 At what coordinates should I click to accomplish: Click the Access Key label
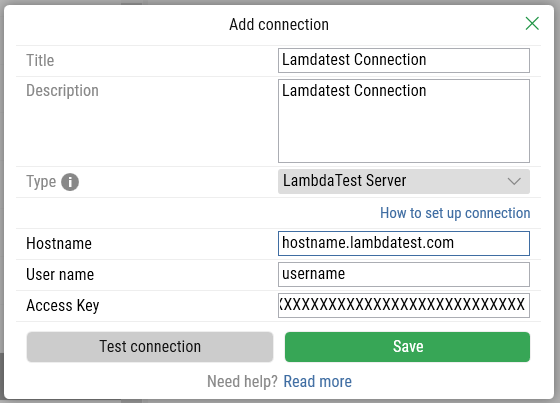63,306
